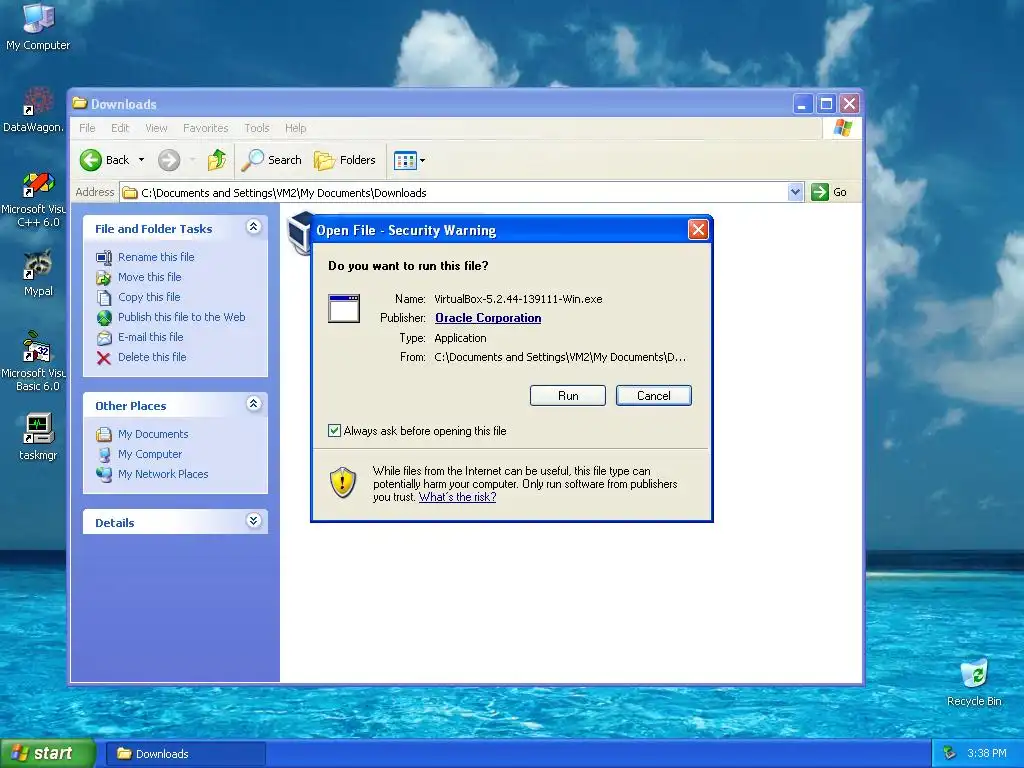
Task: Uncheck Always ask before opening this file
Action: [334, 430]
